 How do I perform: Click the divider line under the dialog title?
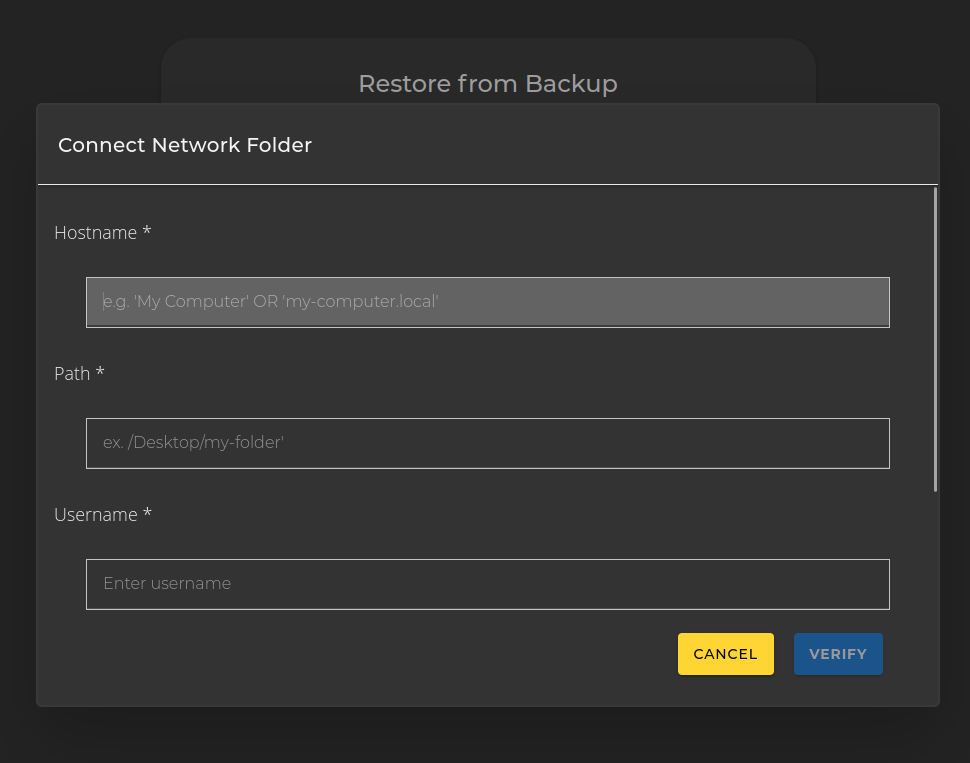(x=487, y=184)
